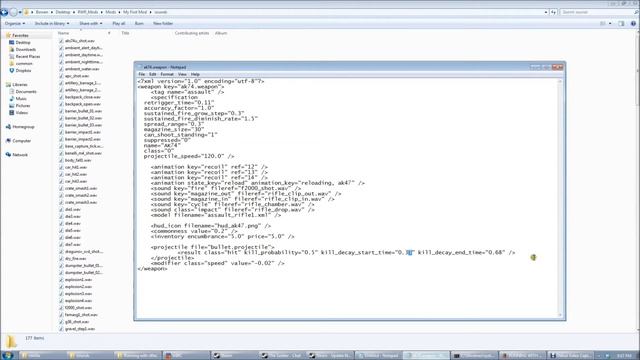
Task: Select the explosion4.wav file
Action: 78,301
